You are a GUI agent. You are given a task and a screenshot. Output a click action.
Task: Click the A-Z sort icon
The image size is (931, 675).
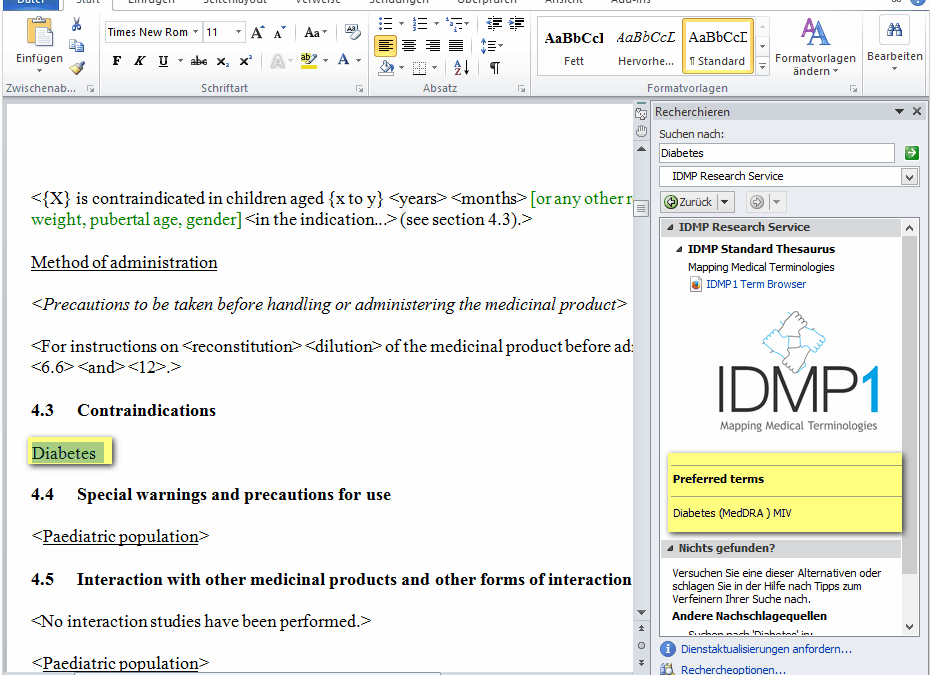point(461,68)
